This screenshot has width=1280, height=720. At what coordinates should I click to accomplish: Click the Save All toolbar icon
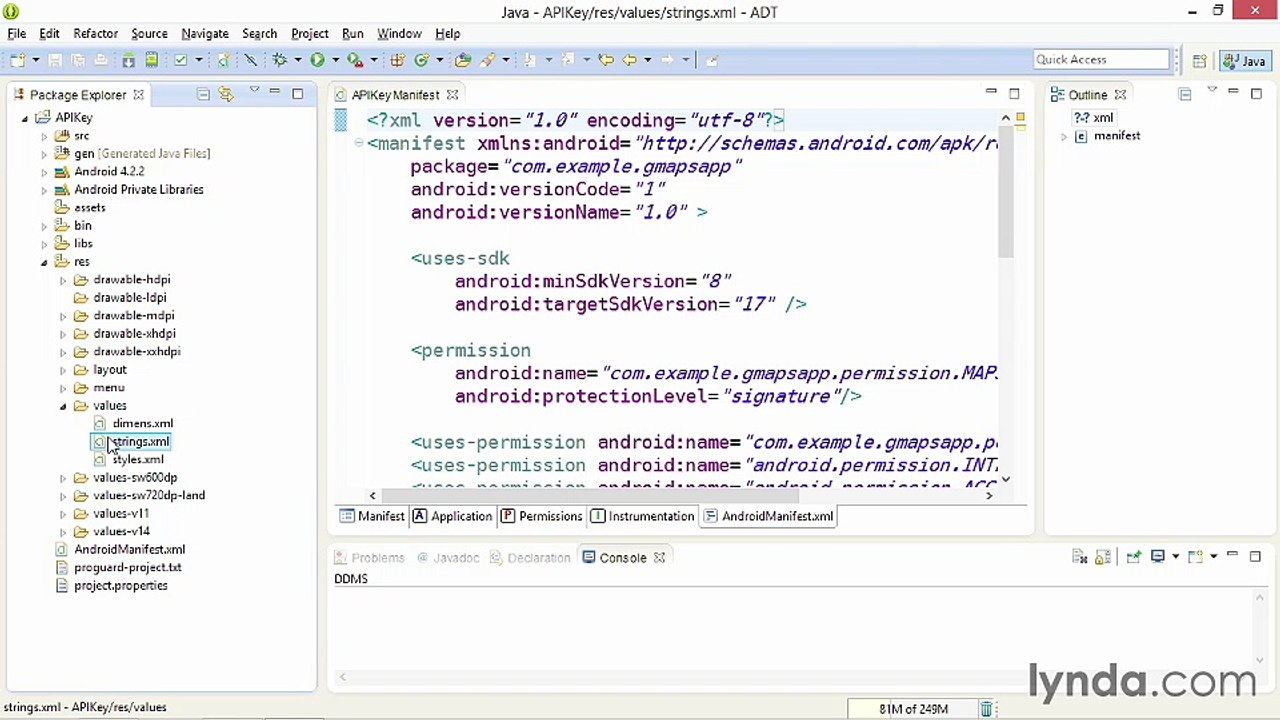[x=78, y=60]
